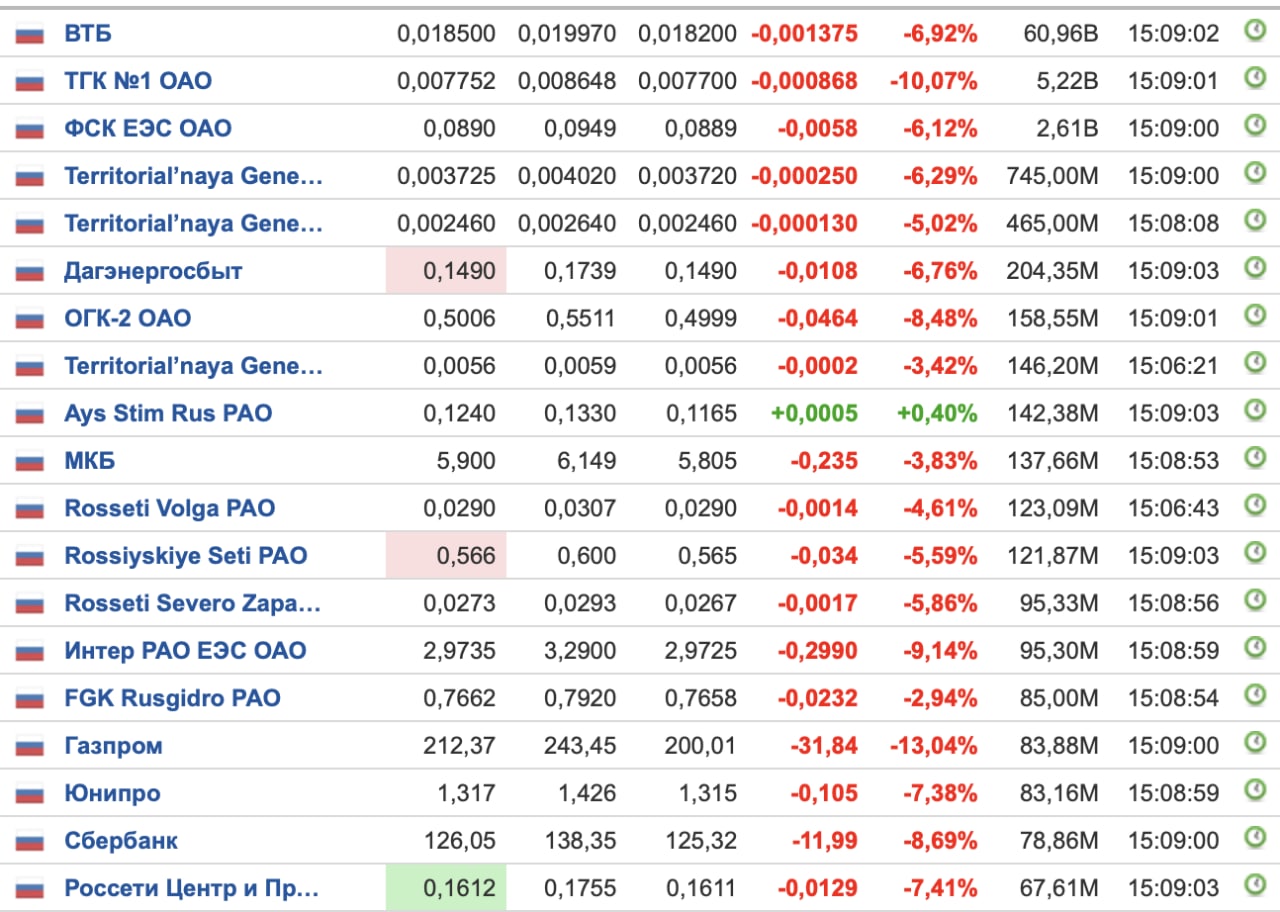Screen dimensions: 1280x912
Task: Click the Russian flag icon beside FGK Rusgidro PAO
Action: tap(30, 699)
